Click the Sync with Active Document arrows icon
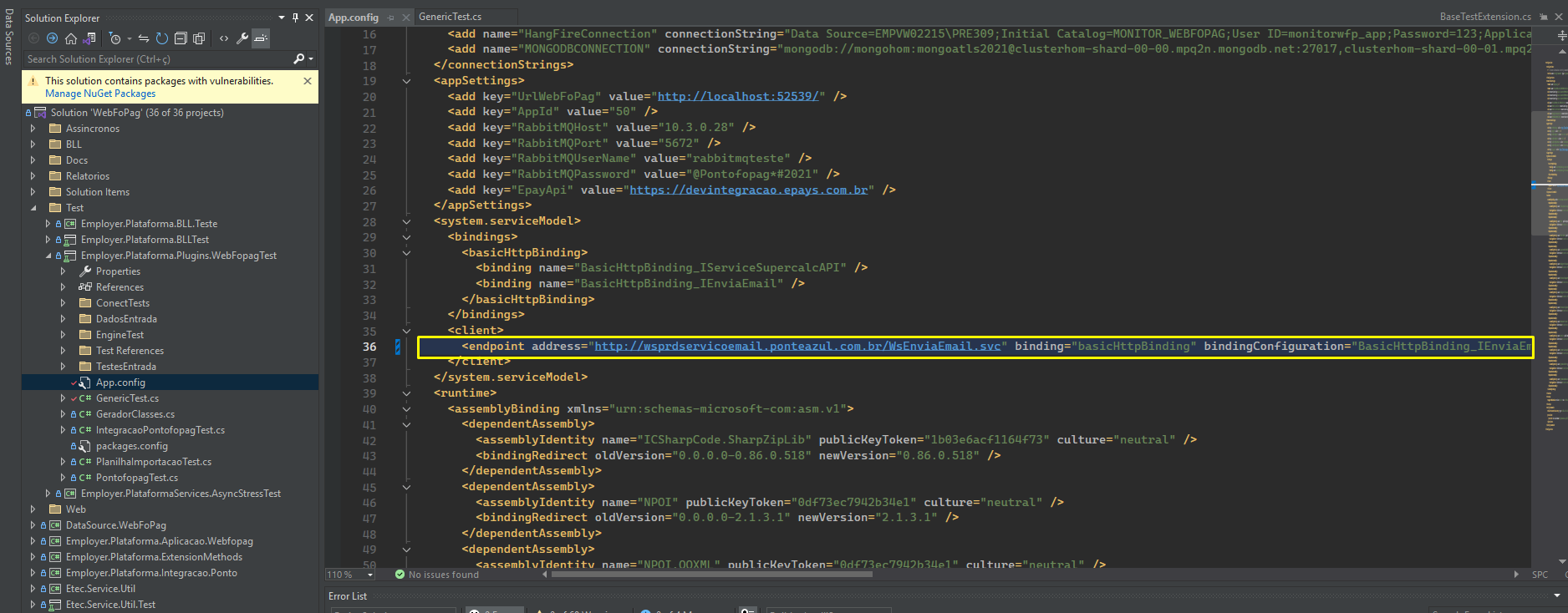The width and height of the screenshot is (1568, 613). (x=144, y=38)
